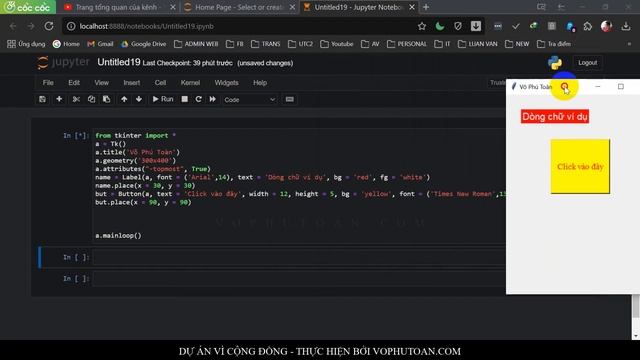Click the red 'Dòng chữ ví dụ' label

(555, 117)
